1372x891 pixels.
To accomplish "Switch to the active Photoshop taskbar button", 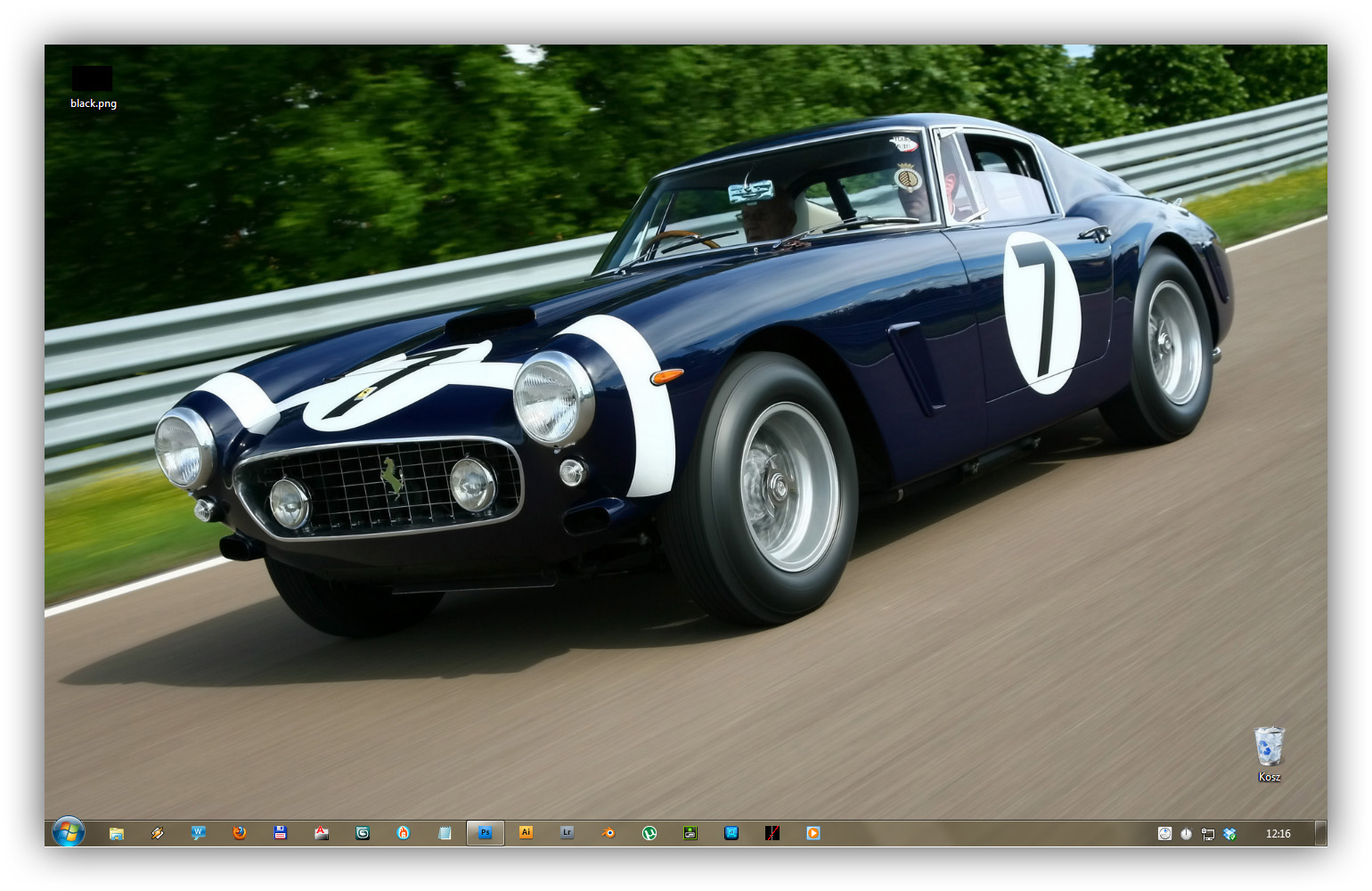I will click(x=486, y=833).
